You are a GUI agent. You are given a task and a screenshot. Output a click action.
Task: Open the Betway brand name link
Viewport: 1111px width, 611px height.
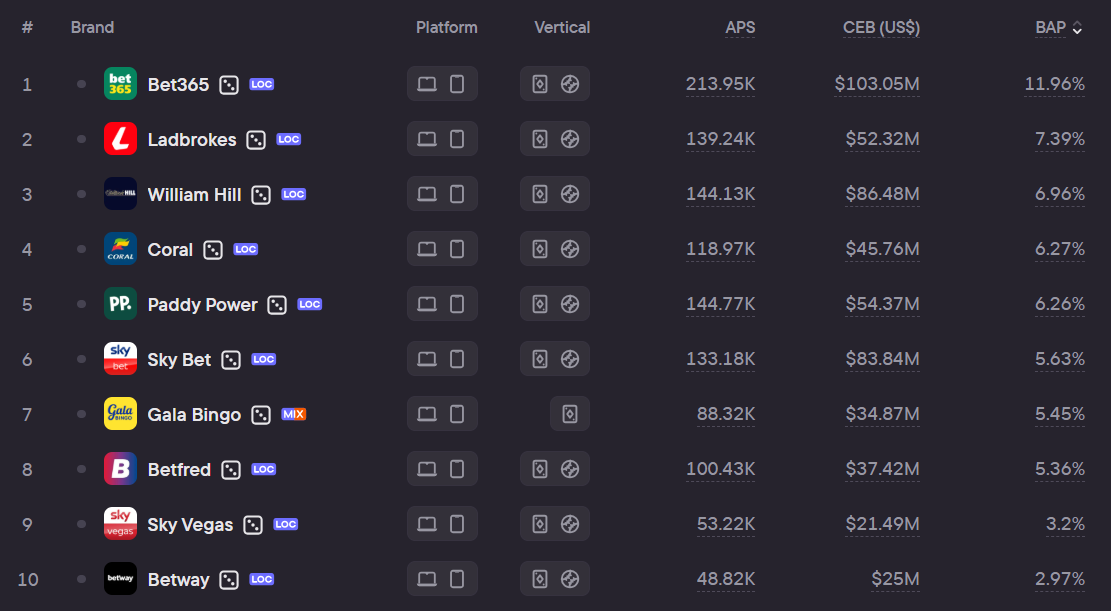[179, 579]
